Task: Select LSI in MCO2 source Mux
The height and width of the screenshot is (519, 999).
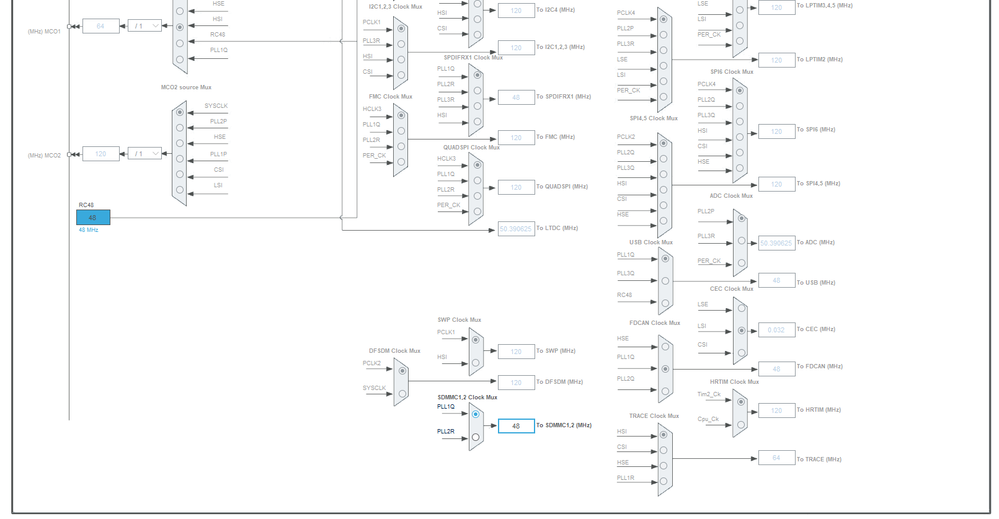Action: pos(180,189)
